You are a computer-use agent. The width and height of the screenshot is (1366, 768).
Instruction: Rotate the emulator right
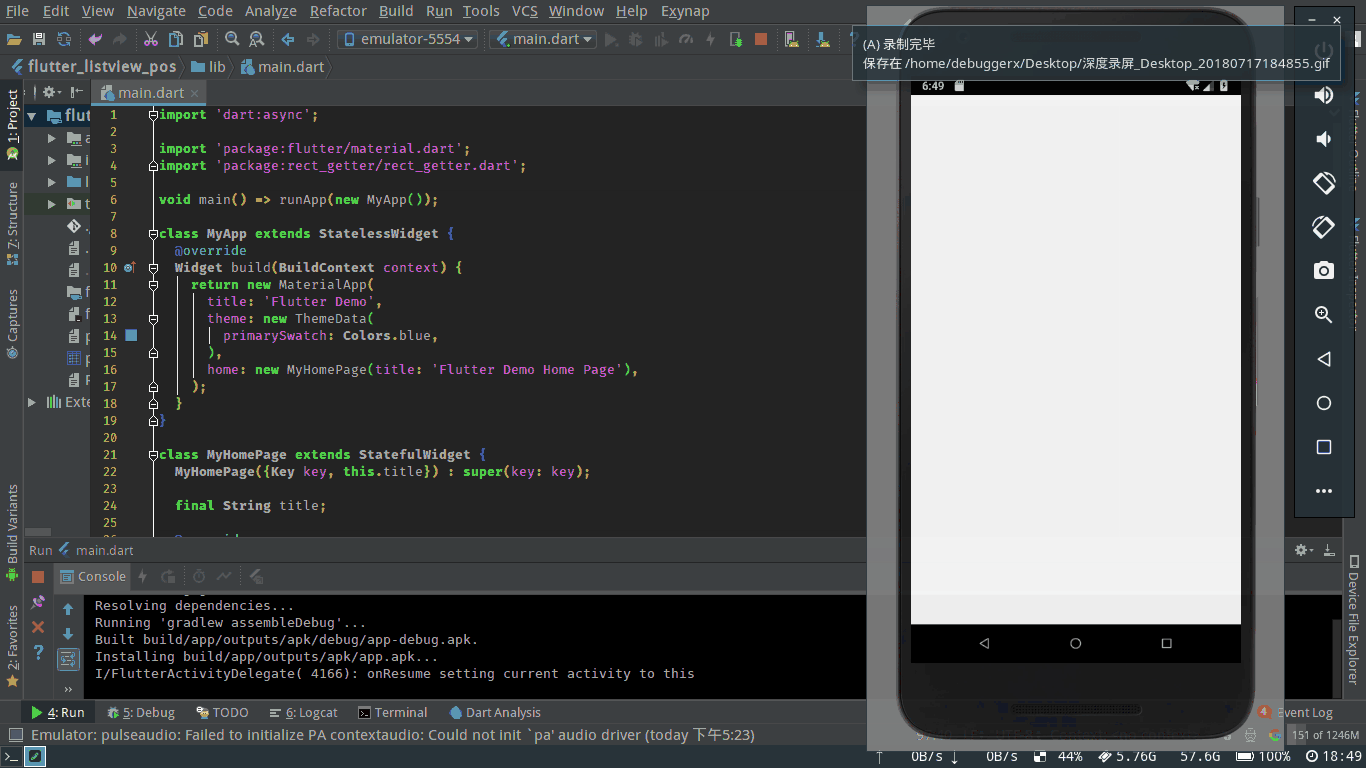coord(1324,227)
